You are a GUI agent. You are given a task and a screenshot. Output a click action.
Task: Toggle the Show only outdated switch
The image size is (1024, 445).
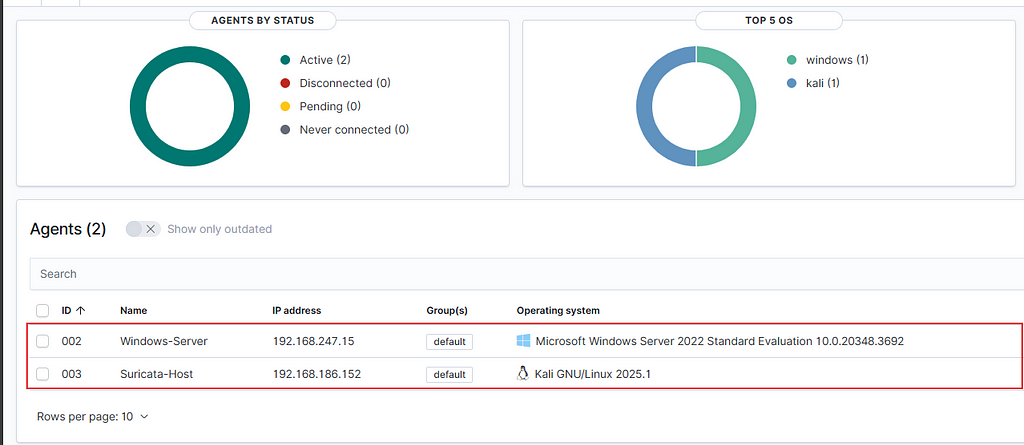pos(143,229)
